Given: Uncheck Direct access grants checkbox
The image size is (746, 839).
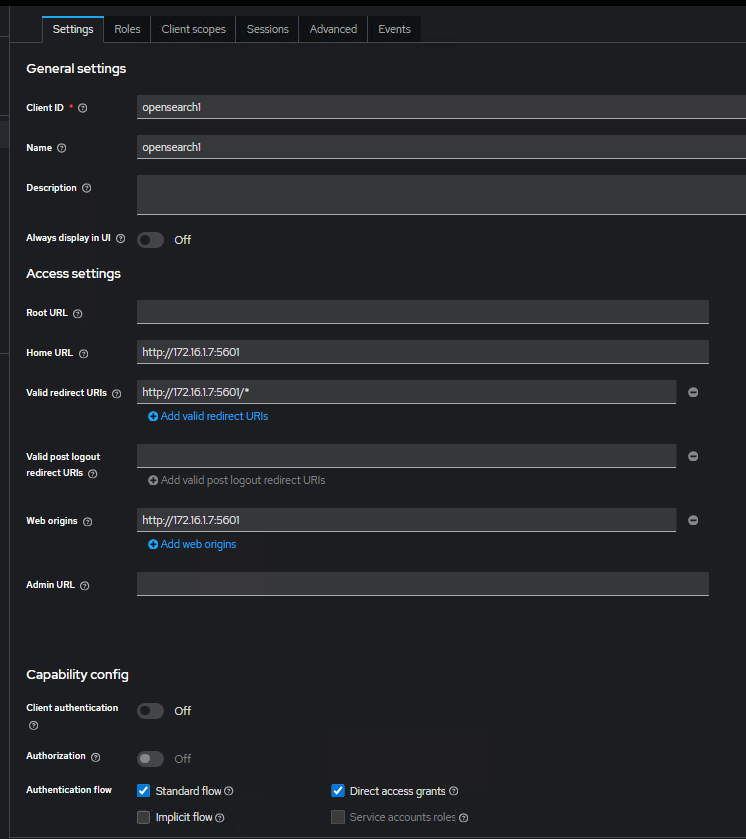Looking at the screenshot, I should [338, 791].
